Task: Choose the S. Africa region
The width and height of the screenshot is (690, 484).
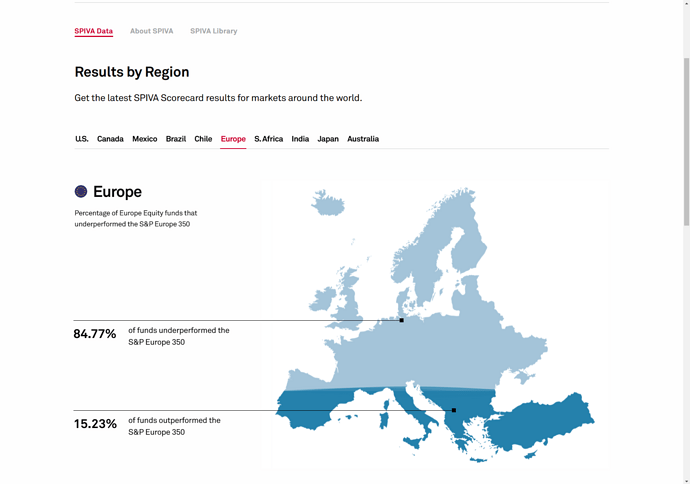Action: point(268,139)
